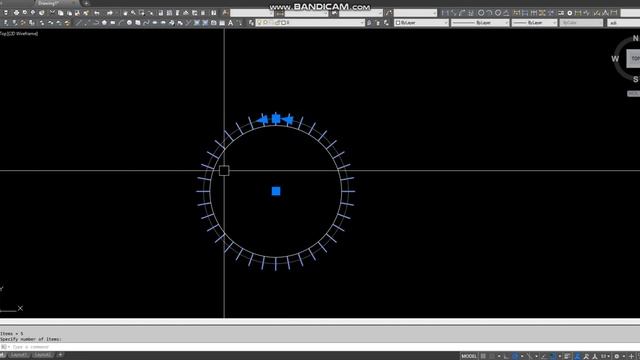Select the Table tool

[222, 23]
